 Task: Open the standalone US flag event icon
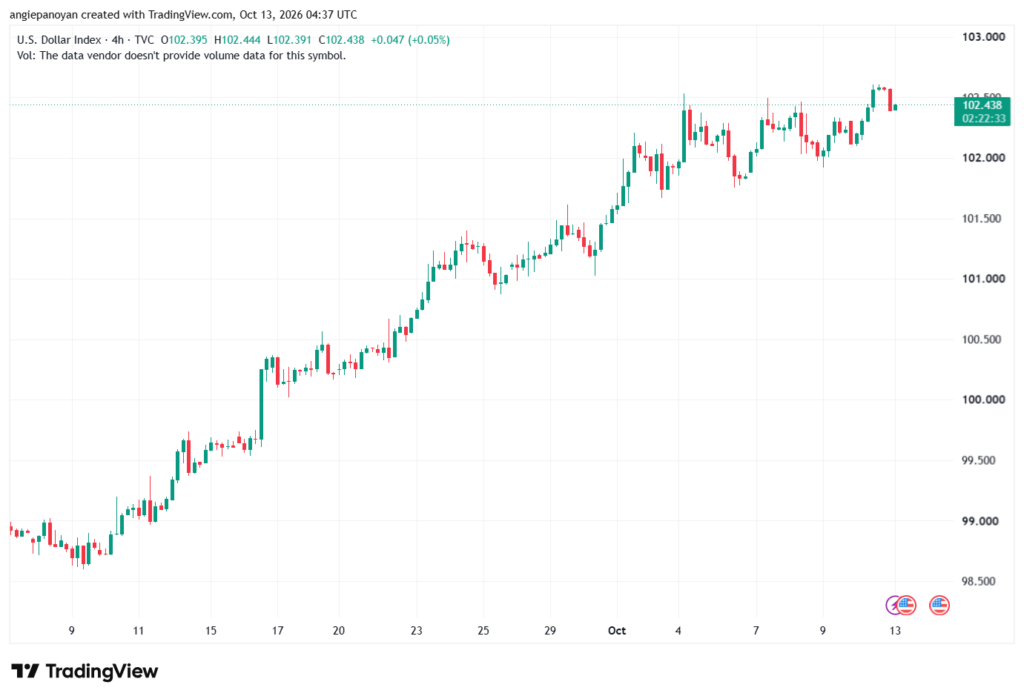click(x=939, y=605)
